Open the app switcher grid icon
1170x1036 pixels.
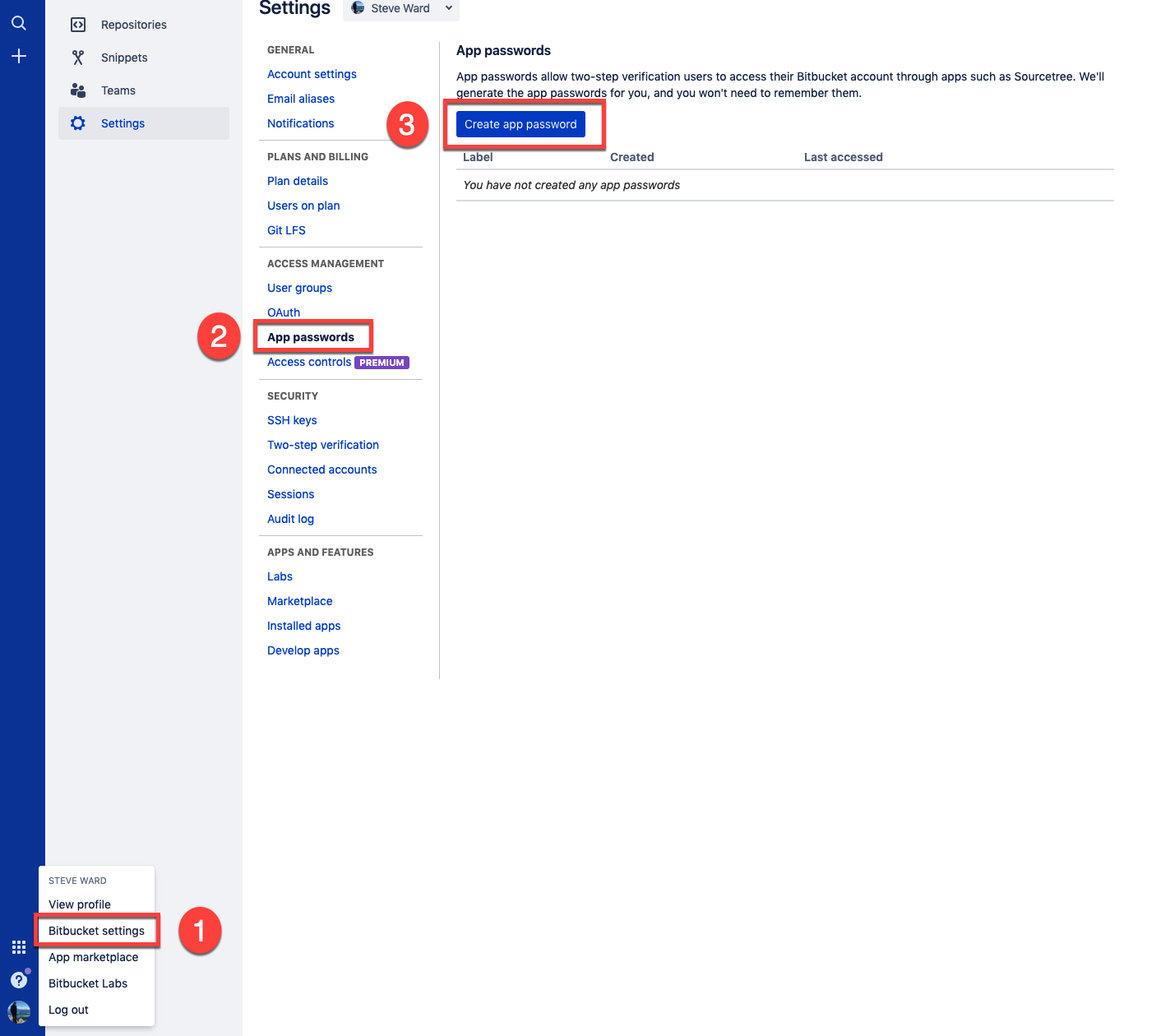click(x=19, y=947)
